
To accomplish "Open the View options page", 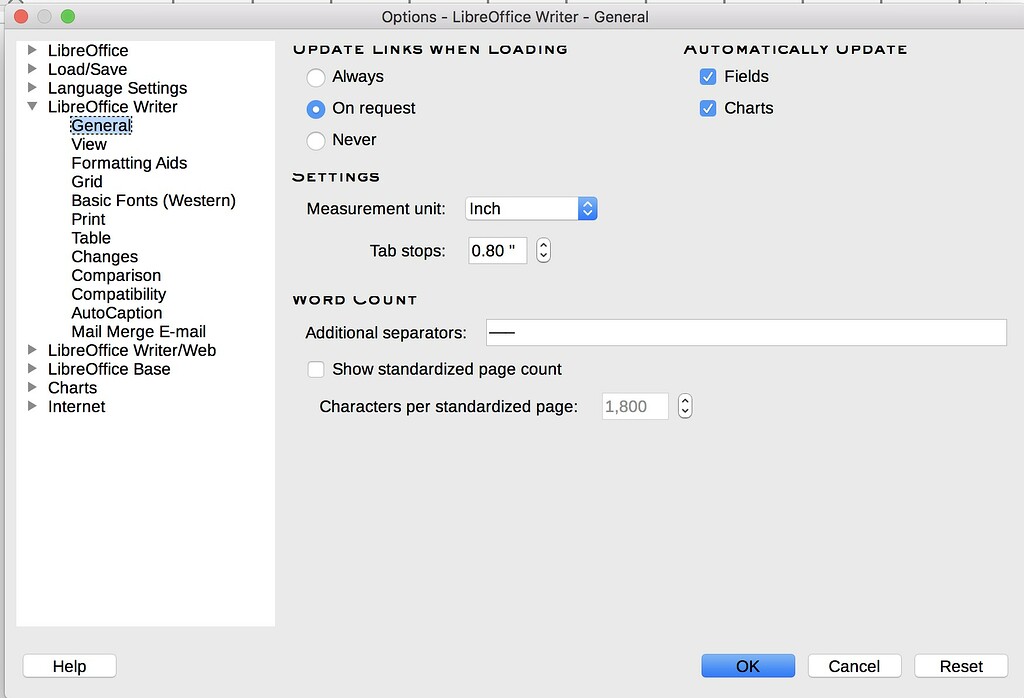I will pos(89,144).
